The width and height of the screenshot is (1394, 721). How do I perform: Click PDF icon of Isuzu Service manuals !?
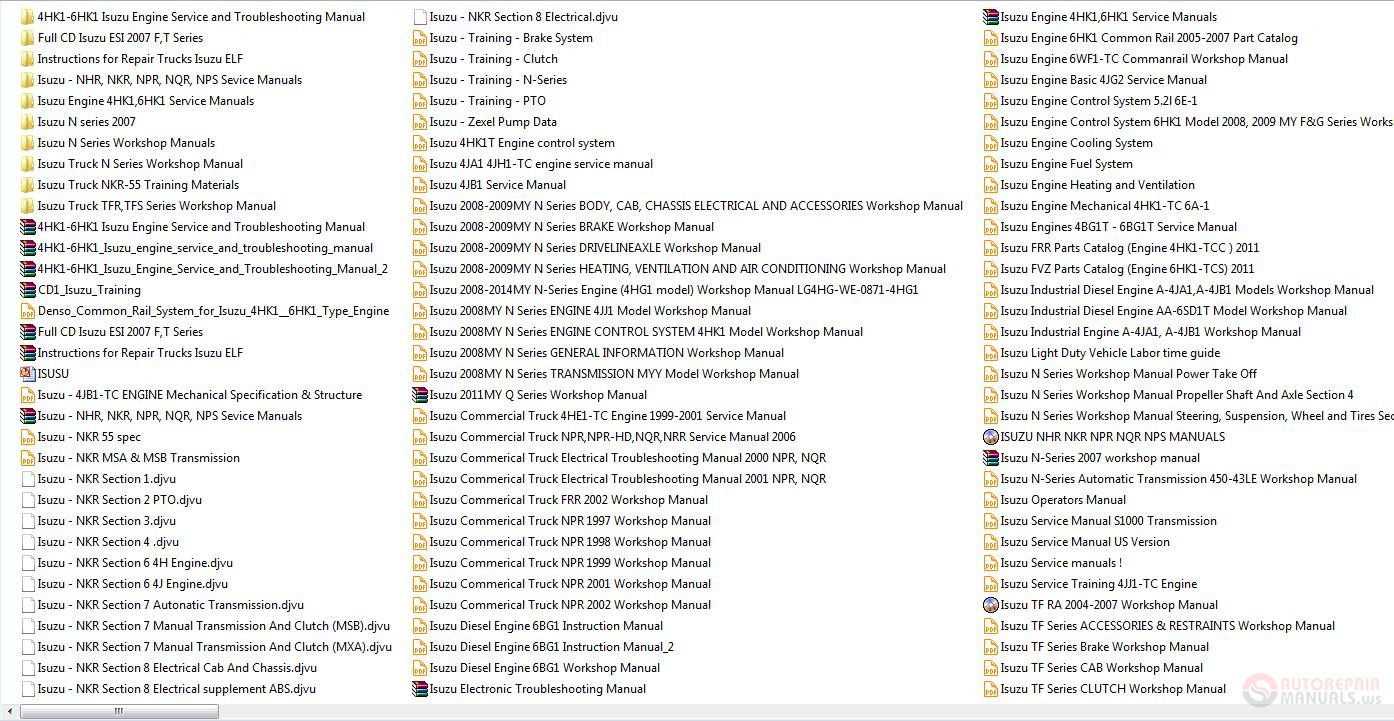click(x=991, y=563)
